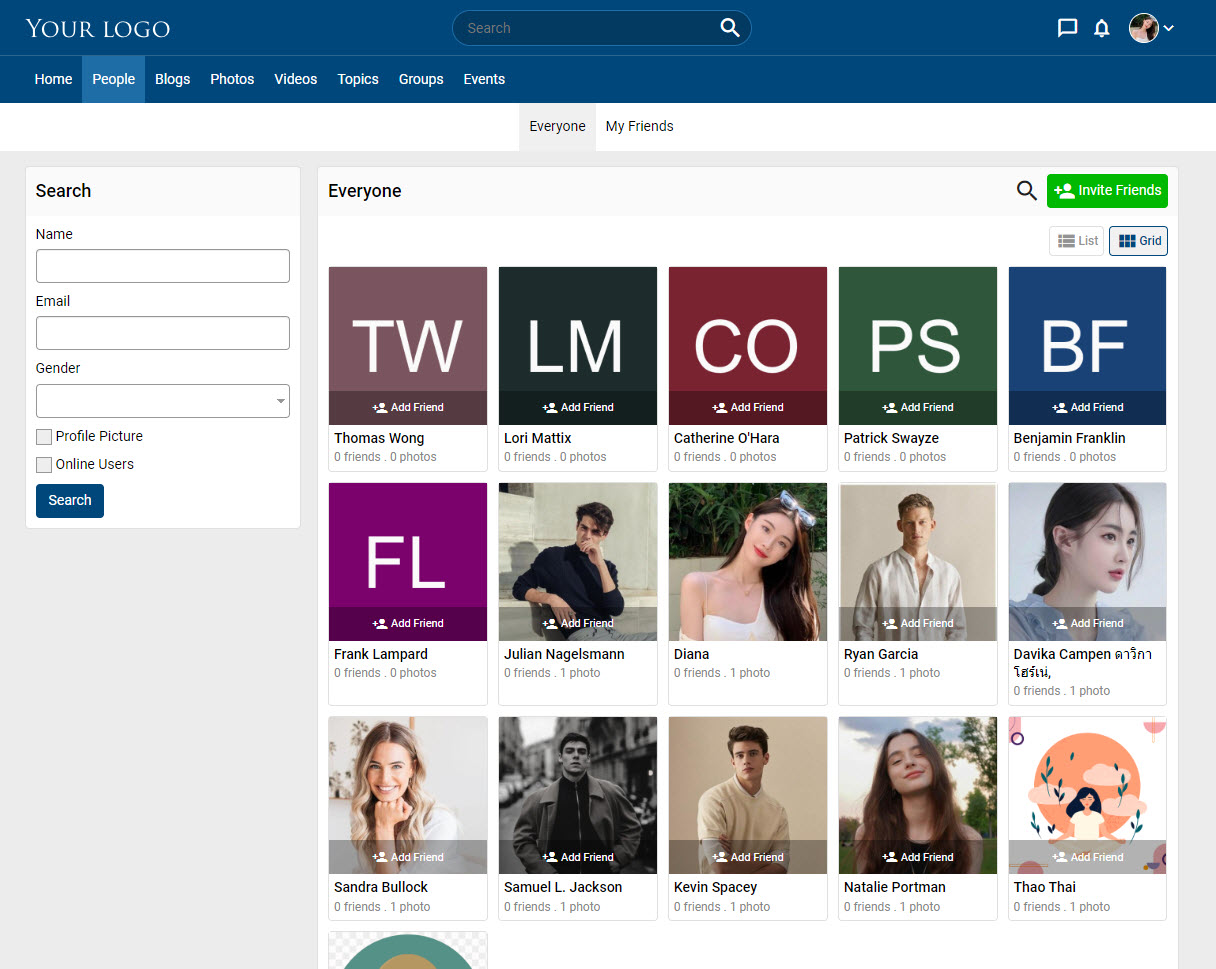Open the Events section
Image resolution: width=1216 pixels, height=969 pixels.
click(484, 79)
